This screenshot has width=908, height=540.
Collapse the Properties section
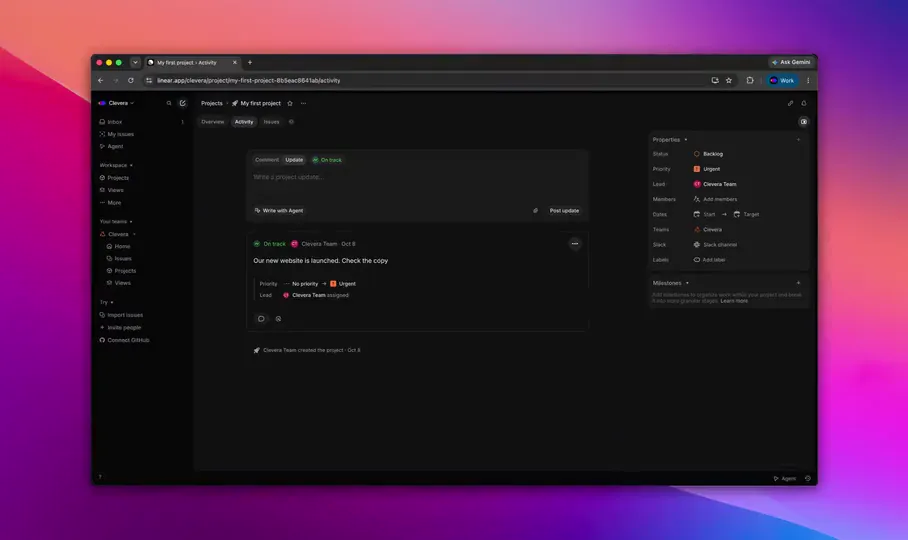tap(670, 139)
